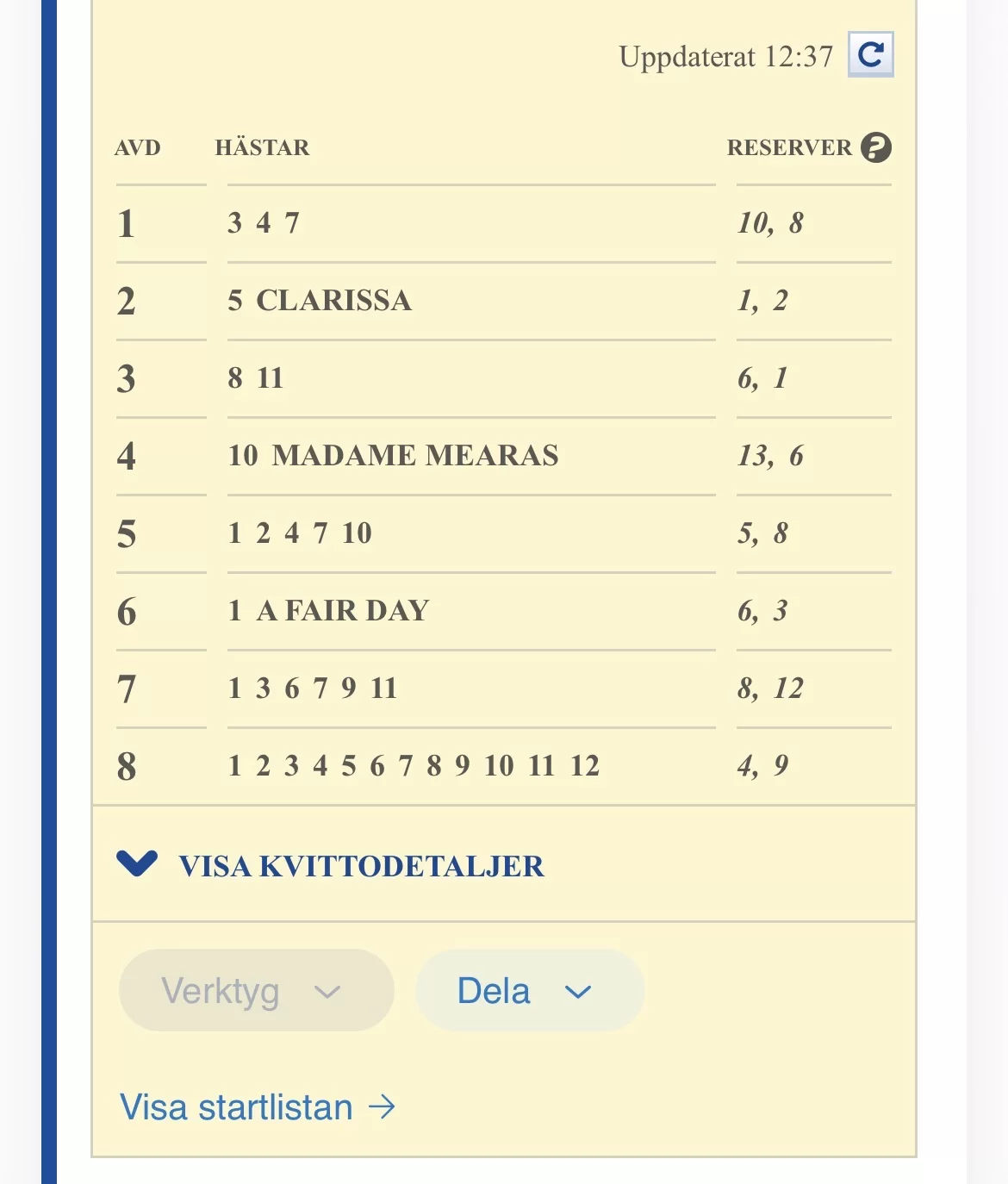1008x1184 pixels.
Task: Click the arrow after Visa startlistan
Action: tap(382, 1106)
